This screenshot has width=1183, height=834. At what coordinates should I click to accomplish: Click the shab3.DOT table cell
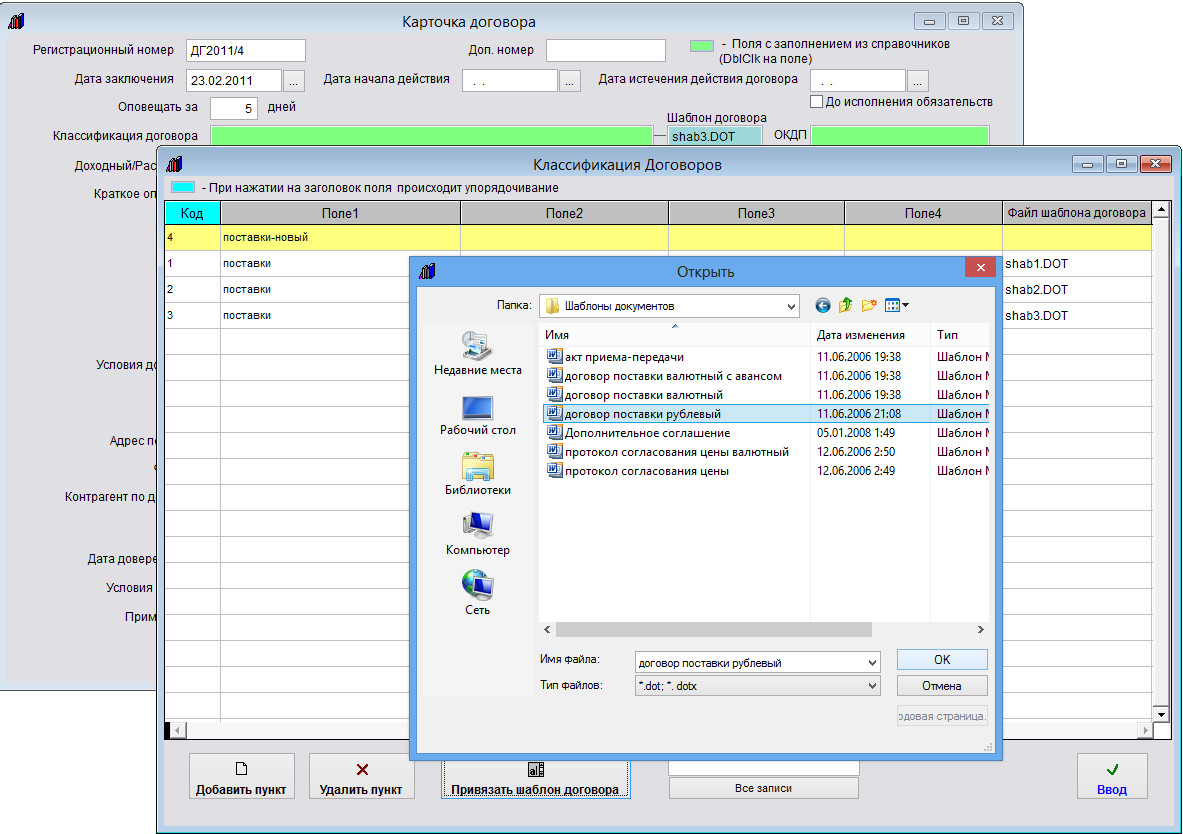(x=1077, y=315)
